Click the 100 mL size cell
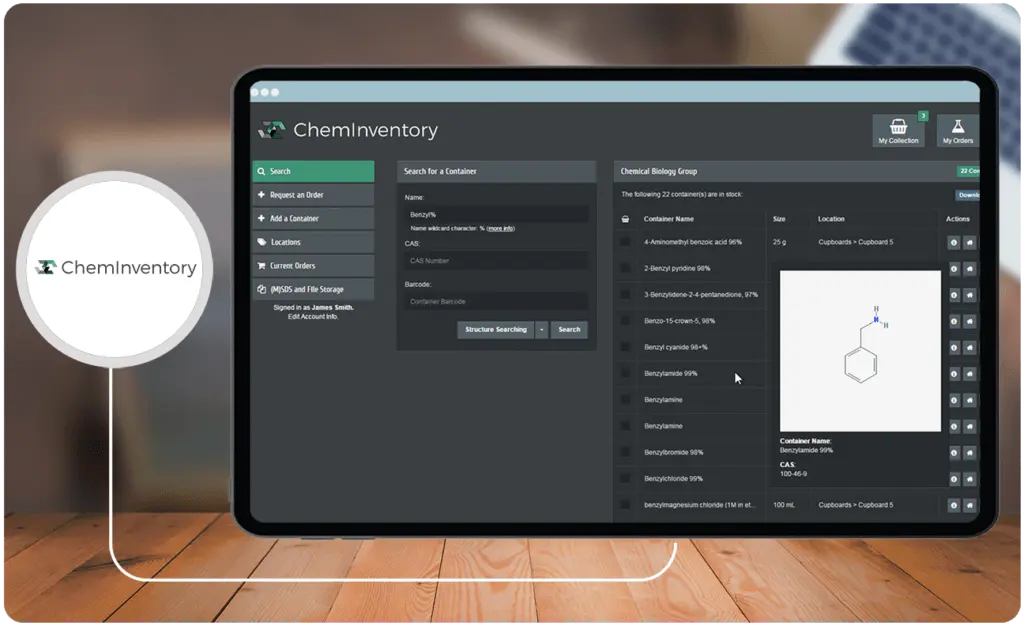 pos(784,505)
